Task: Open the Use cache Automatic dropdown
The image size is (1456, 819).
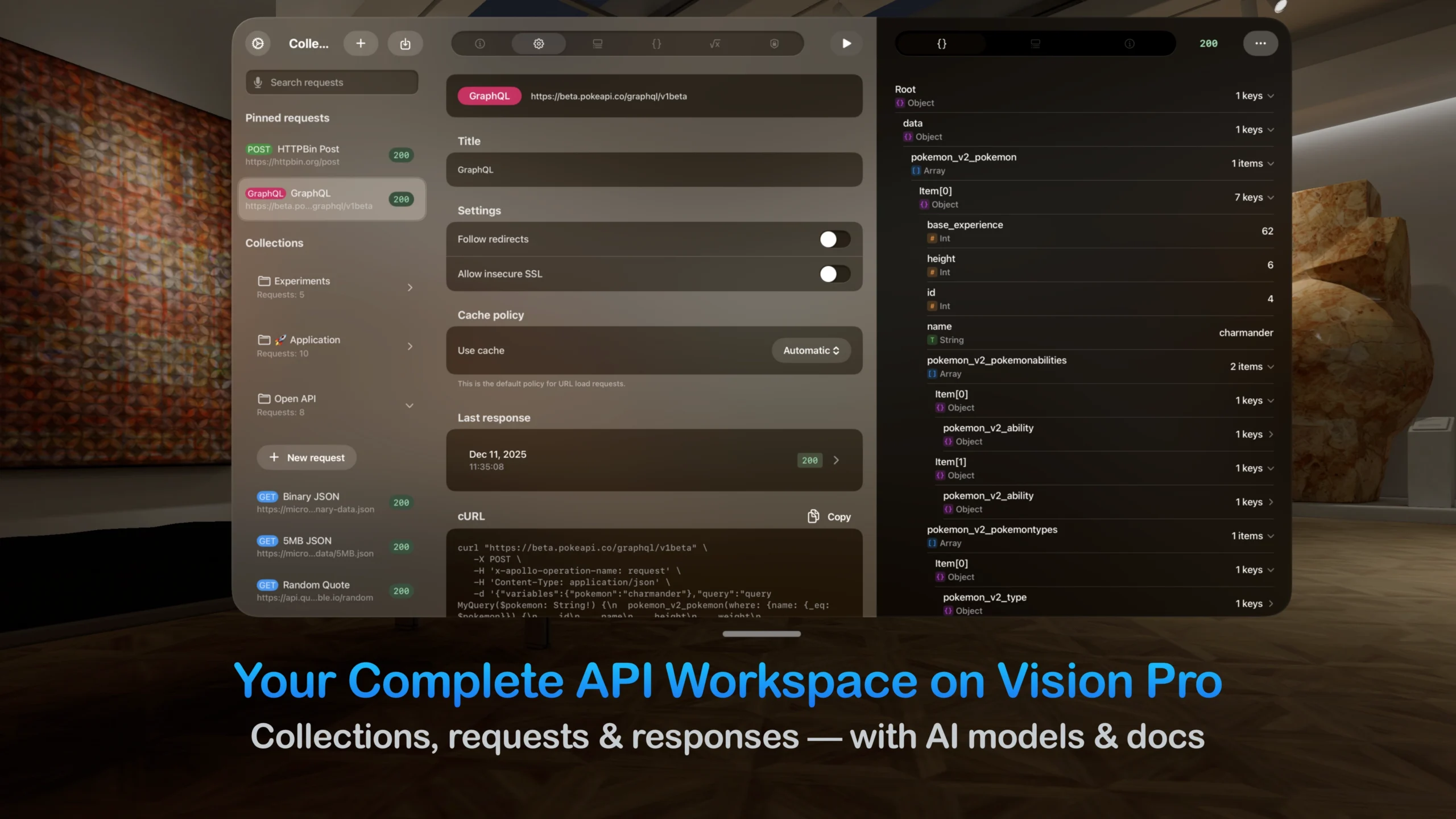Action: [811, 350]
